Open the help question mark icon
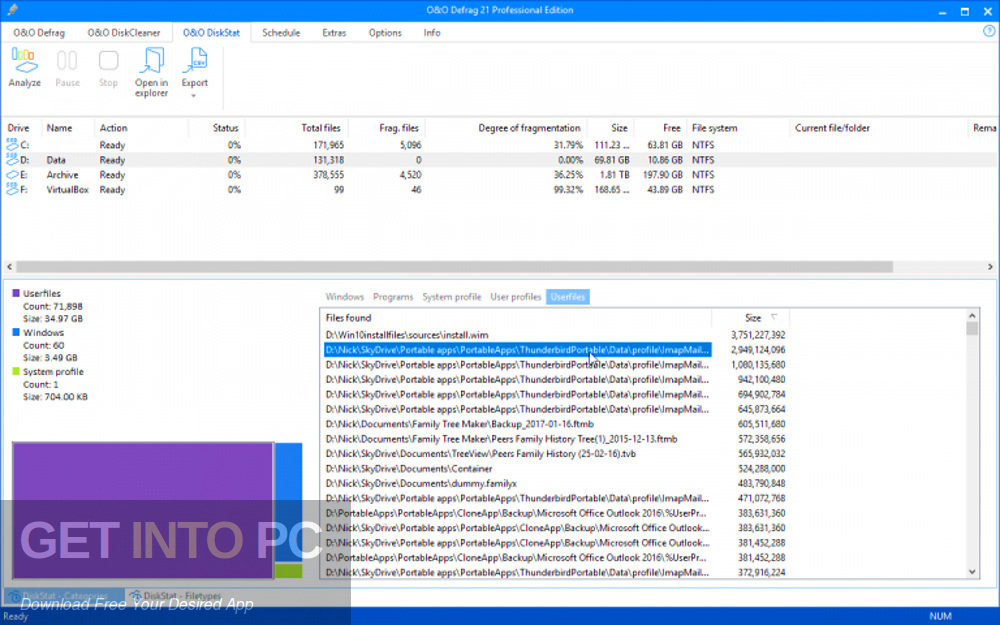1000x625 pixels. [989, 32]
